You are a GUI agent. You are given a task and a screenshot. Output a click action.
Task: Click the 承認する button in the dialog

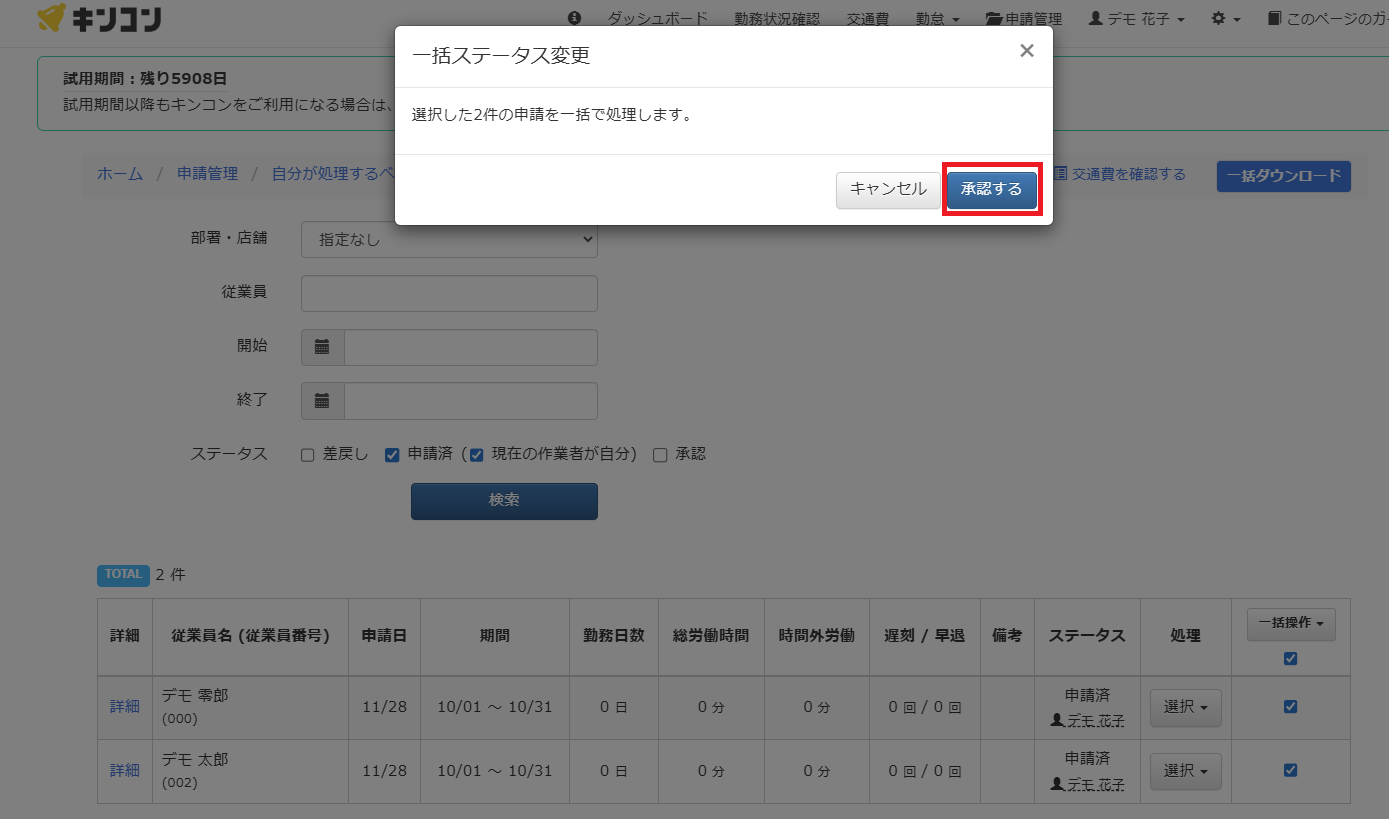tap(992, 189)
